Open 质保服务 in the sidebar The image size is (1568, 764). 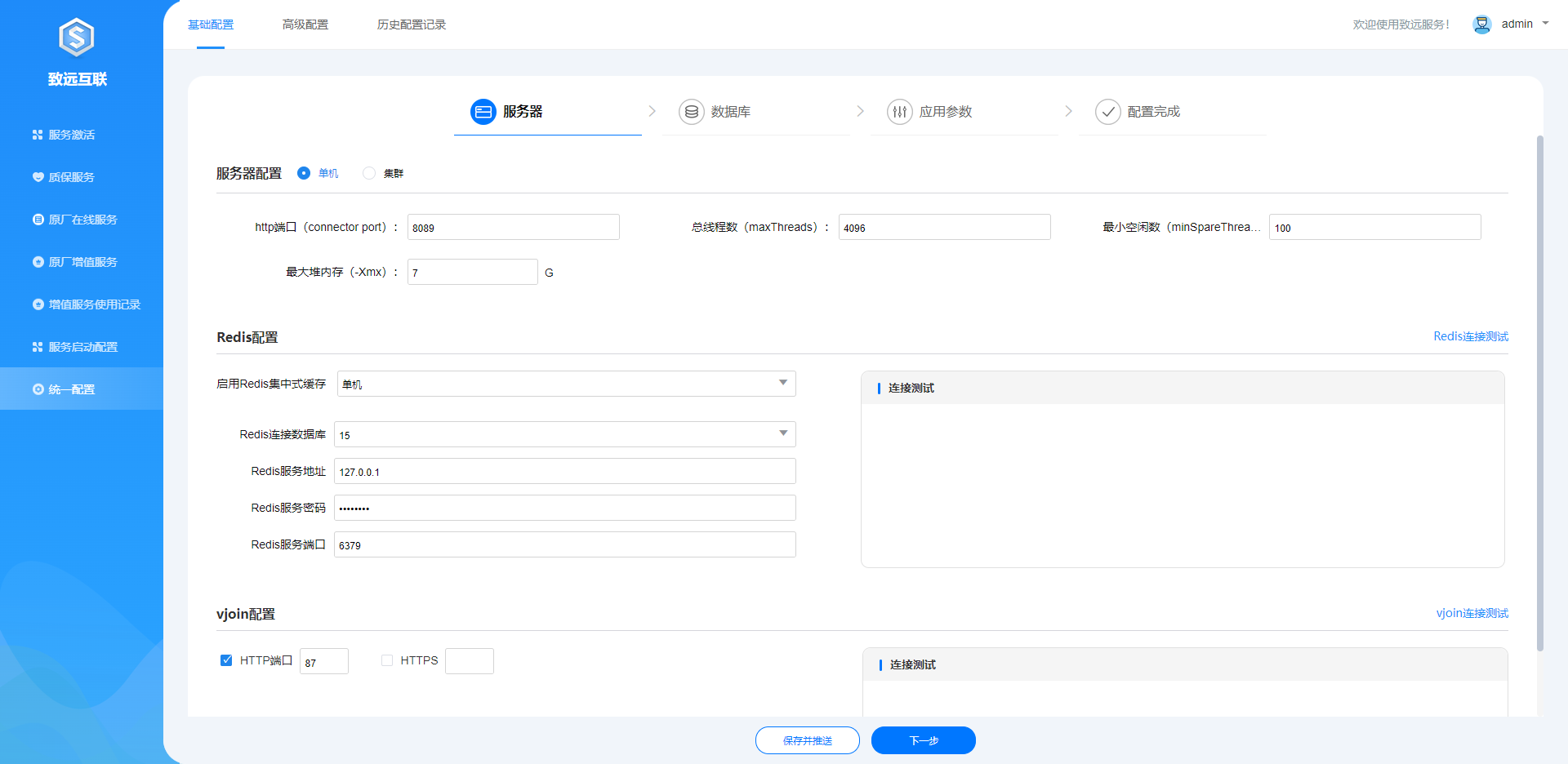click(x=71, y=177)
